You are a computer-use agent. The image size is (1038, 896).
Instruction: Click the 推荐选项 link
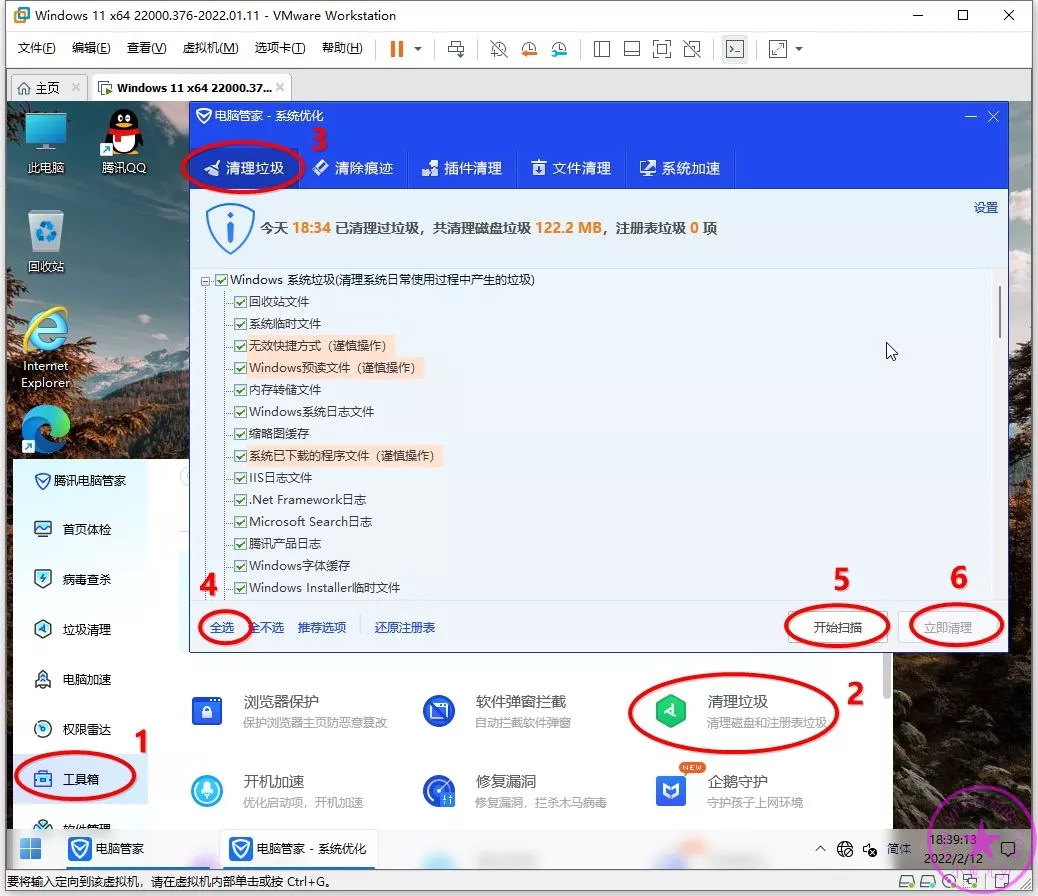322,628
